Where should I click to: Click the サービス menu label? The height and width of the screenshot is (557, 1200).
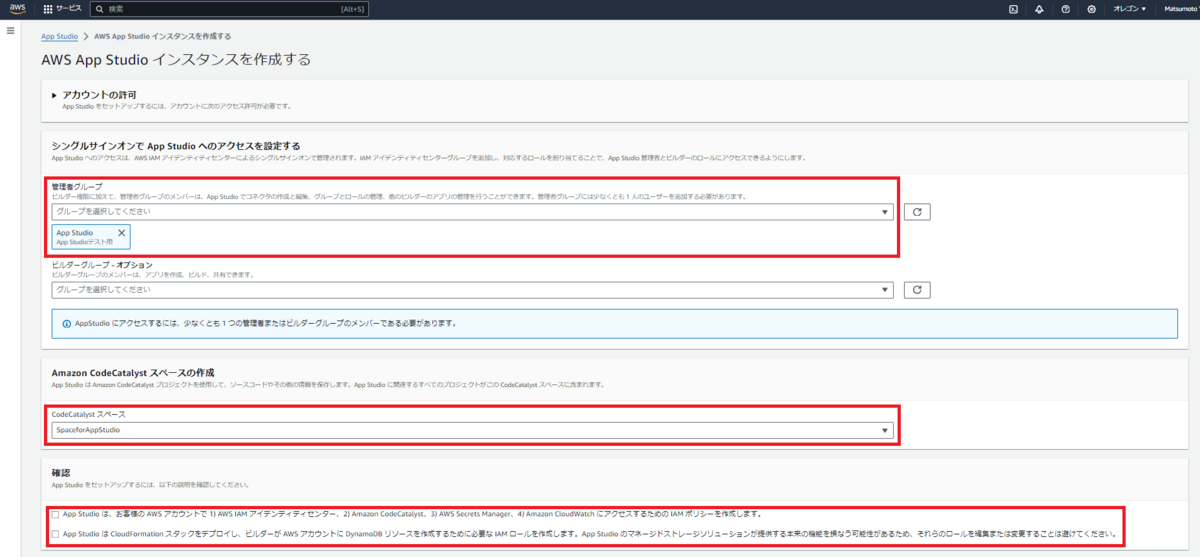pyautogui.click(x=69, y=8)
